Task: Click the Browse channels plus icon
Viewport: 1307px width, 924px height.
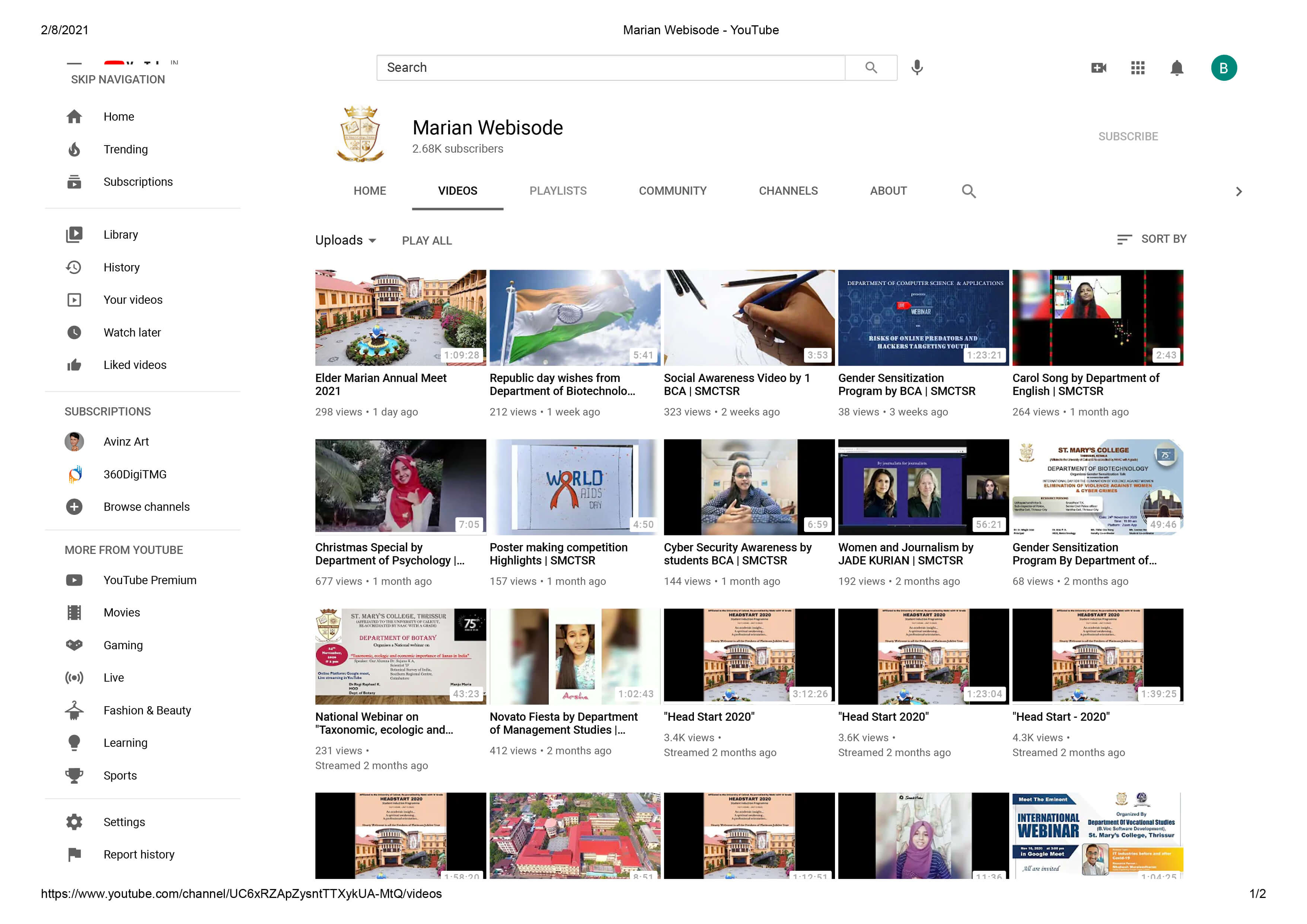Action: pos(74,507)
